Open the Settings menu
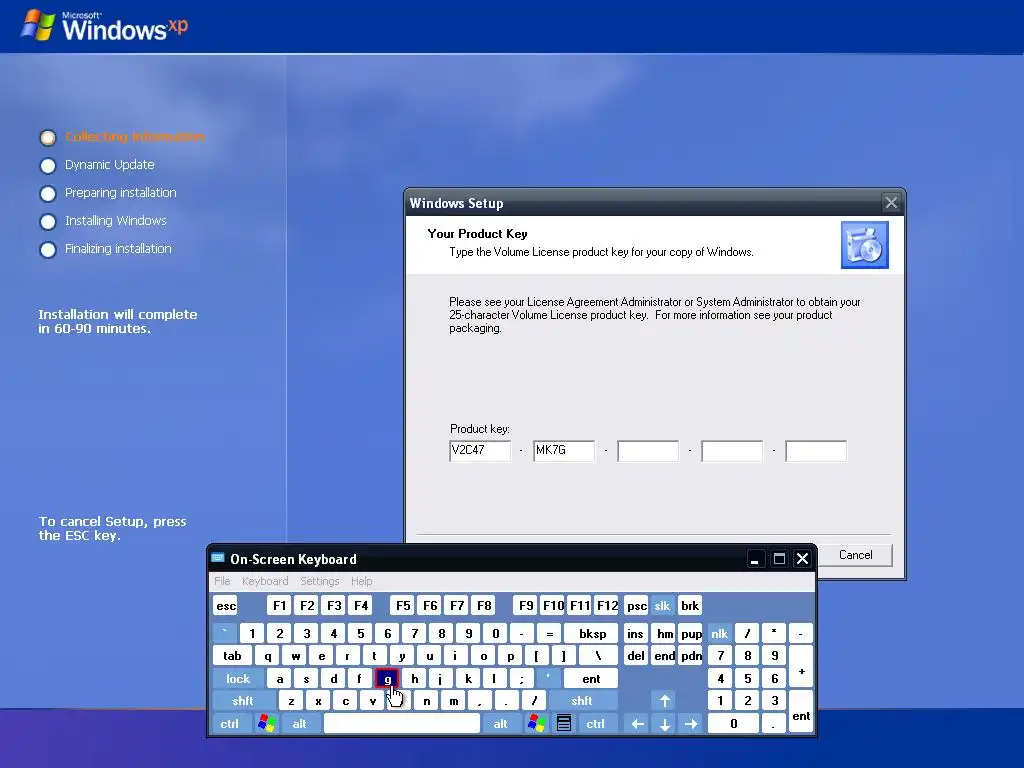The image size is (1024, 768). click(319, 581)
